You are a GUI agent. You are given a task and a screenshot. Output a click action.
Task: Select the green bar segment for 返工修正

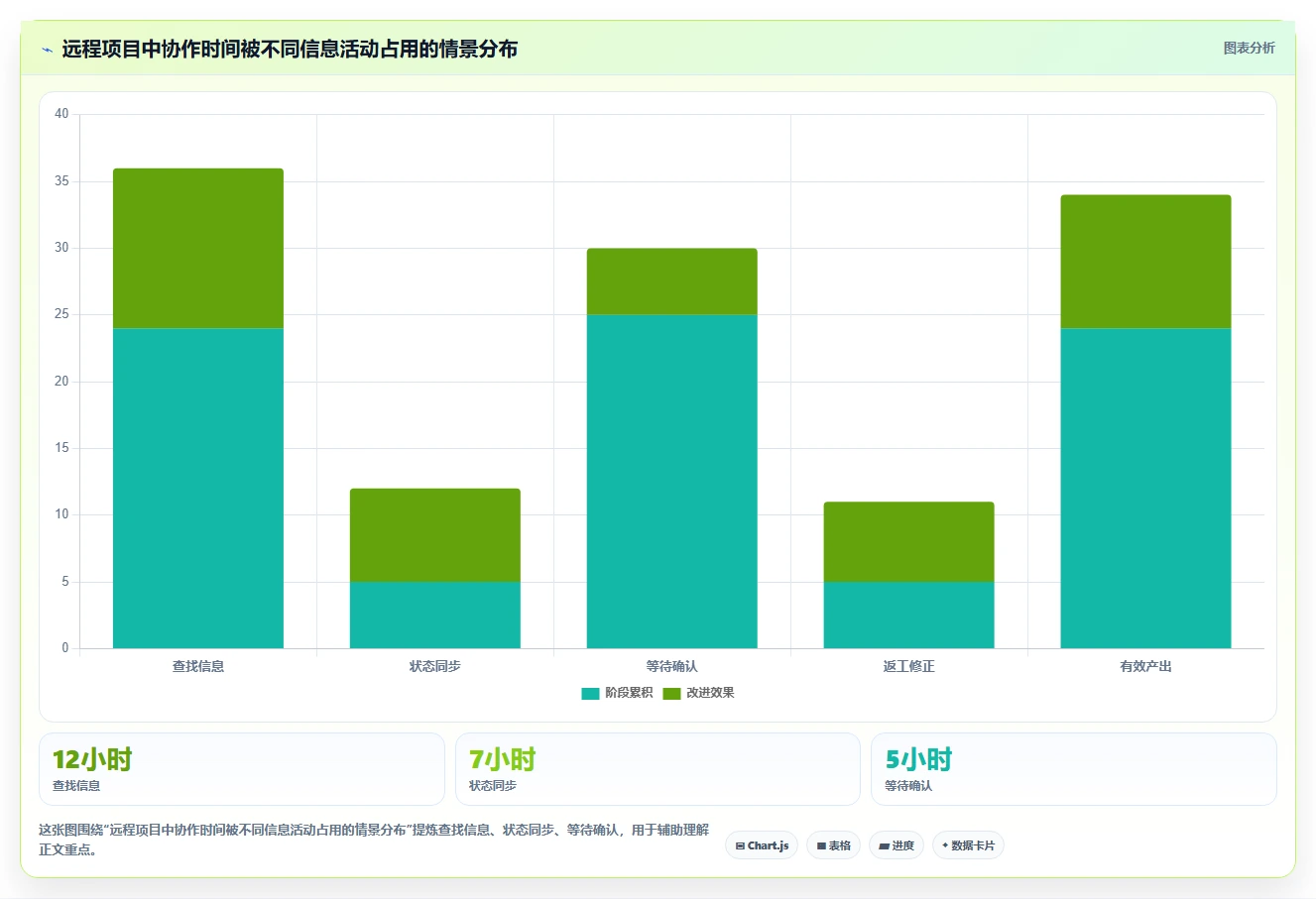909,542
